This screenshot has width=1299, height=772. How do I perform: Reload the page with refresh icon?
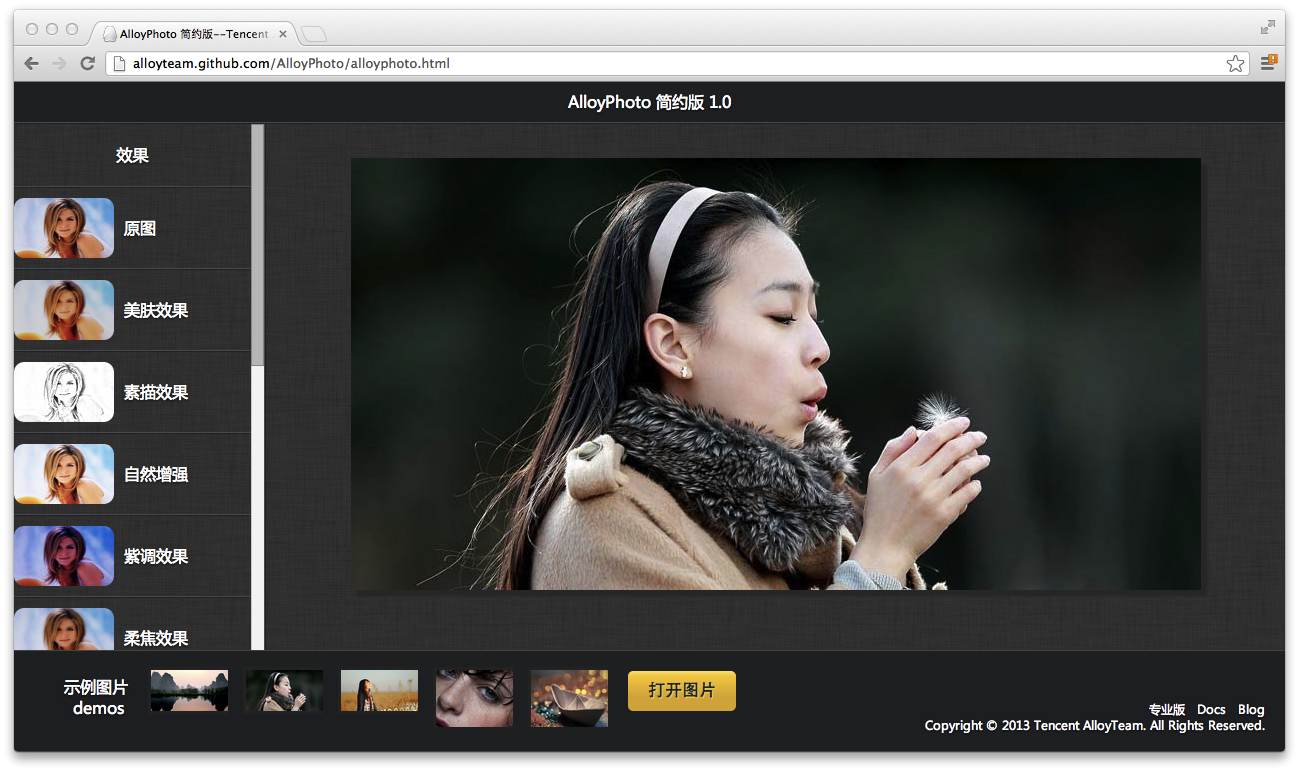point(87,63)
